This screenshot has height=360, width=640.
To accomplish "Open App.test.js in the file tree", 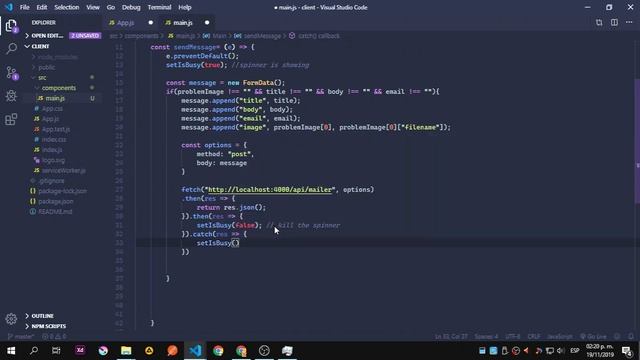I will coord(56,129).
